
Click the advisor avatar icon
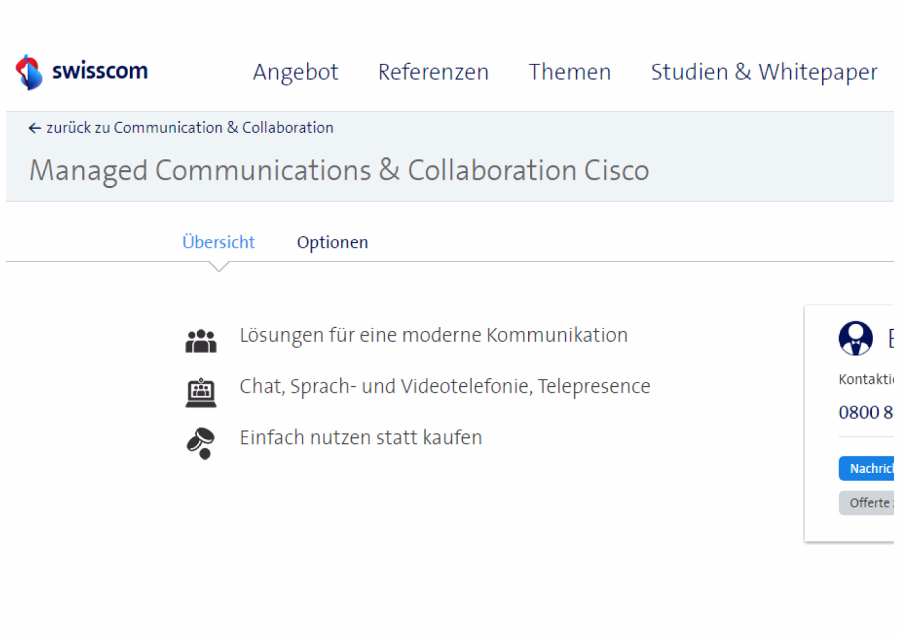[855, 338]
